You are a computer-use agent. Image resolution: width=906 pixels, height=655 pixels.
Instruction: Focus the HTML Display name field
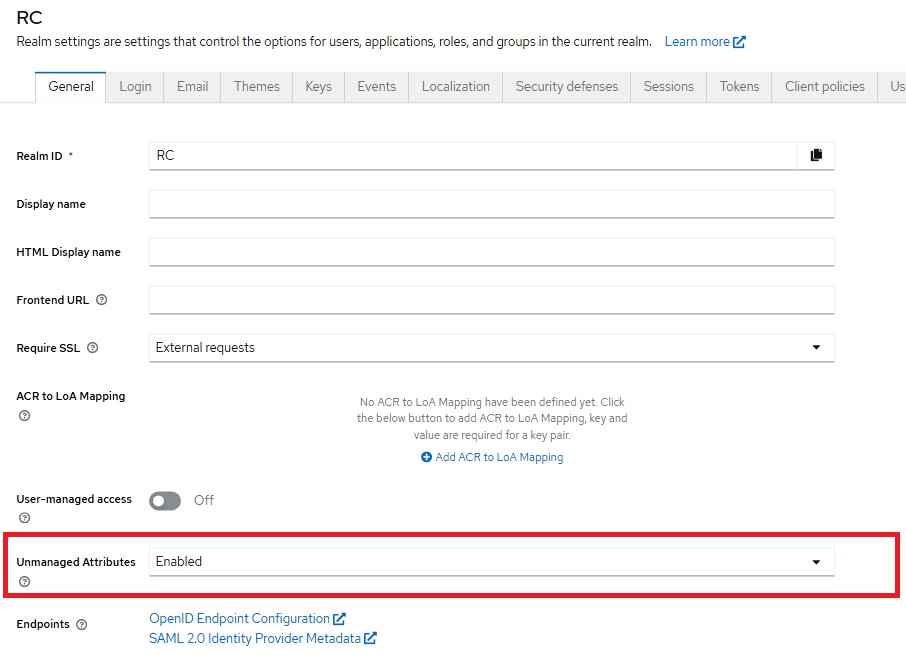tap(491, 252)
